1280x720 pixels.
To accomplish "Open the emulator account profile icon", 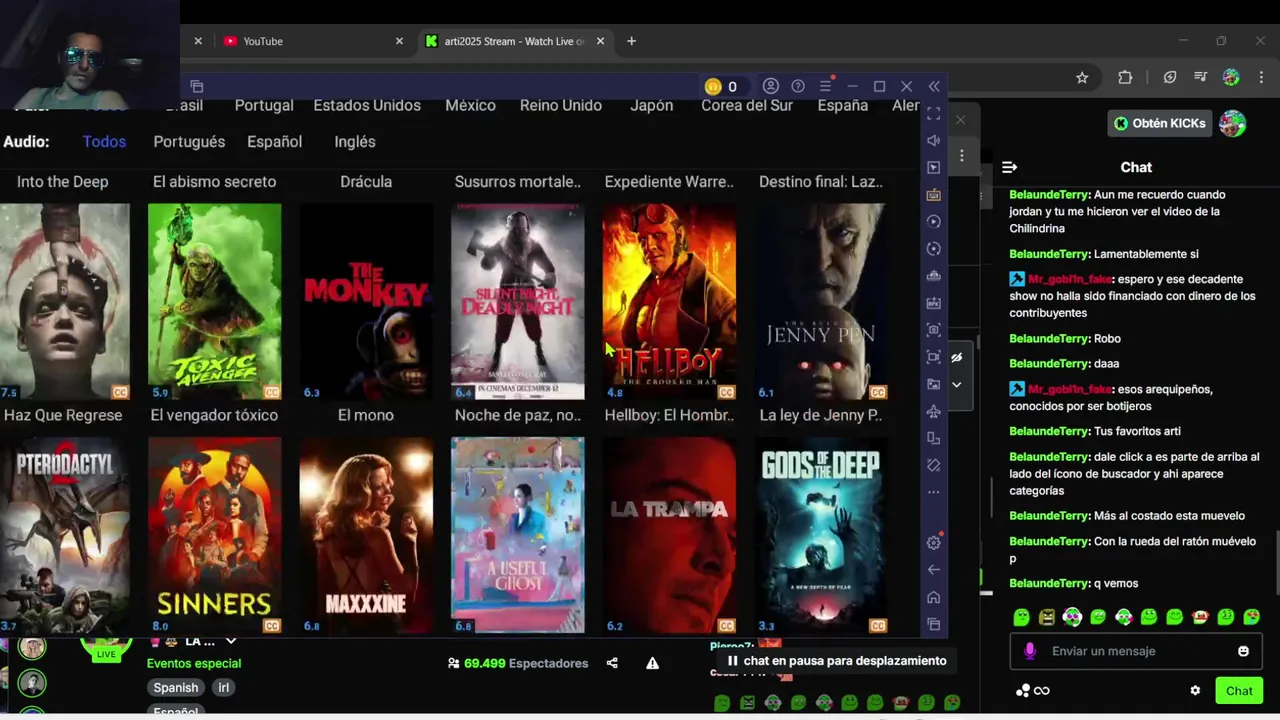I will coord(770,86).
